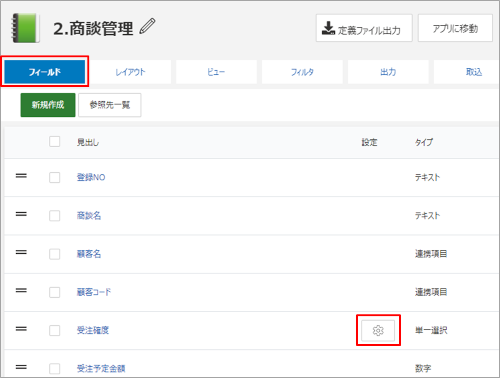500x378 pixels.
Task: Click the pencil edit icon beside 2.商談管理
Action: click(147, 26)
